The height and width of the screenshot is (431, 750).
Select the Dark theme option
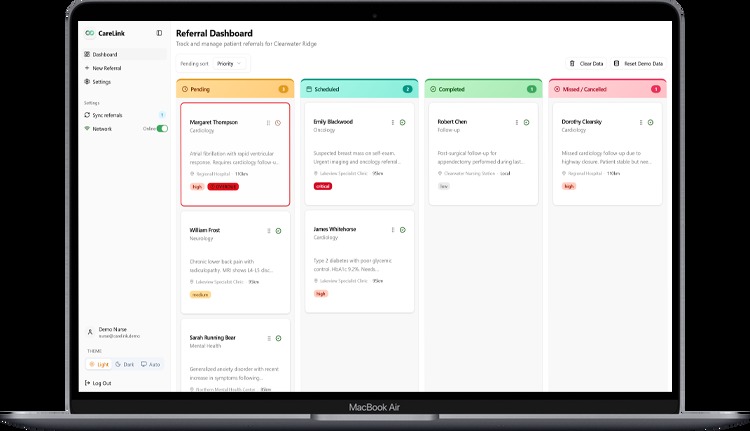125,365
